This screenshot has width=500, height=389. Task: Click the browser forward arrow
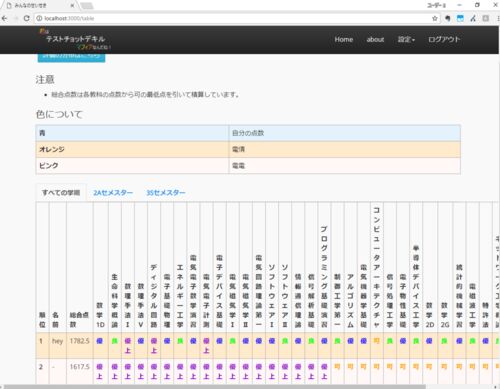(16, 18)
